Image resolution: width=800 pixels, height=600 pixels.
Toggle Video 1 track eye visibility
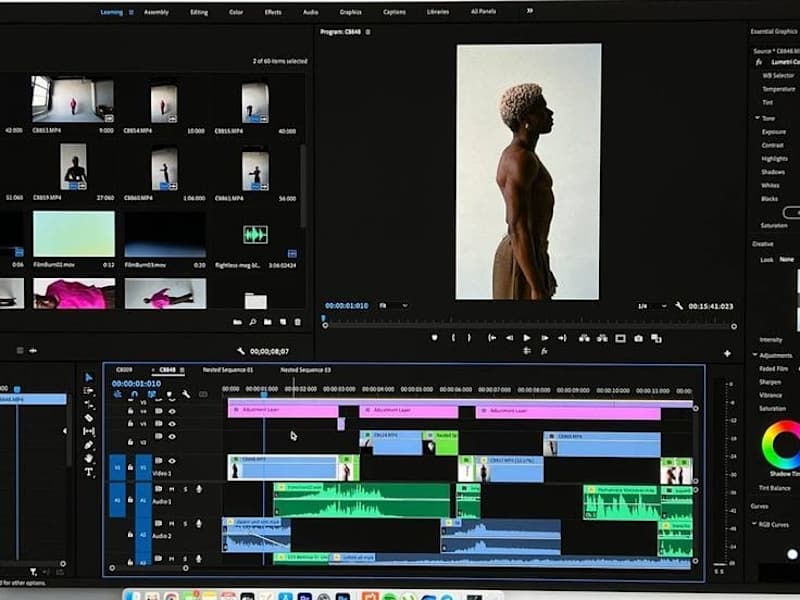click(172, 461)
